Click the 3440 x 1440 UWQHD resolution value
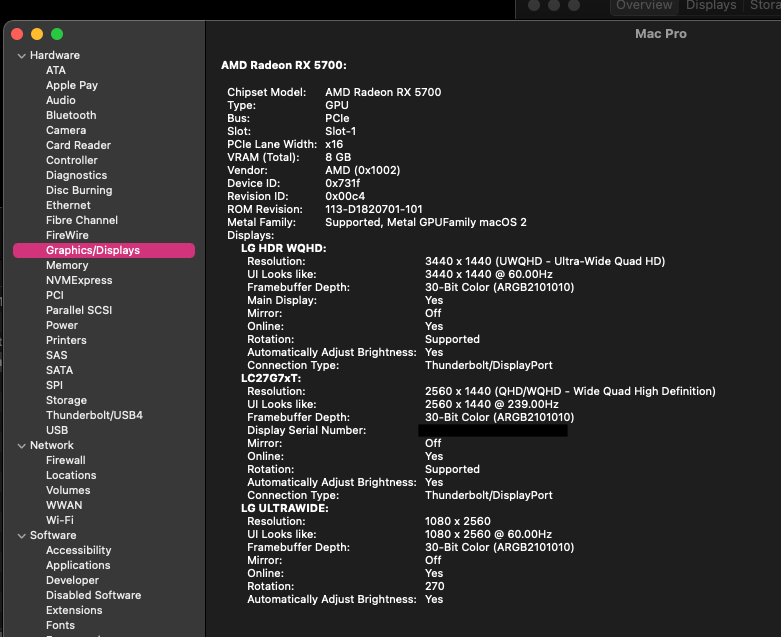 click(545, 261)
